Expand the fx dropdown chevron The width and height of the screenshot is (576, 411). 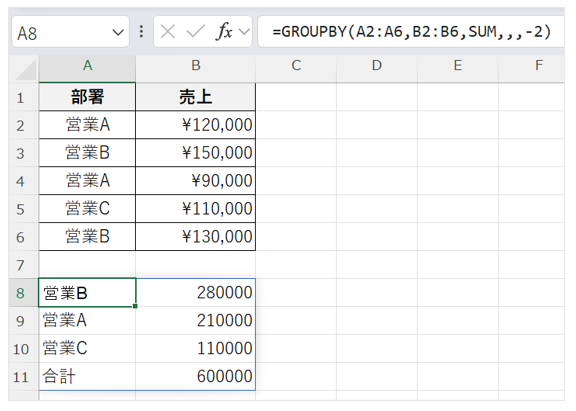point(244,32)
